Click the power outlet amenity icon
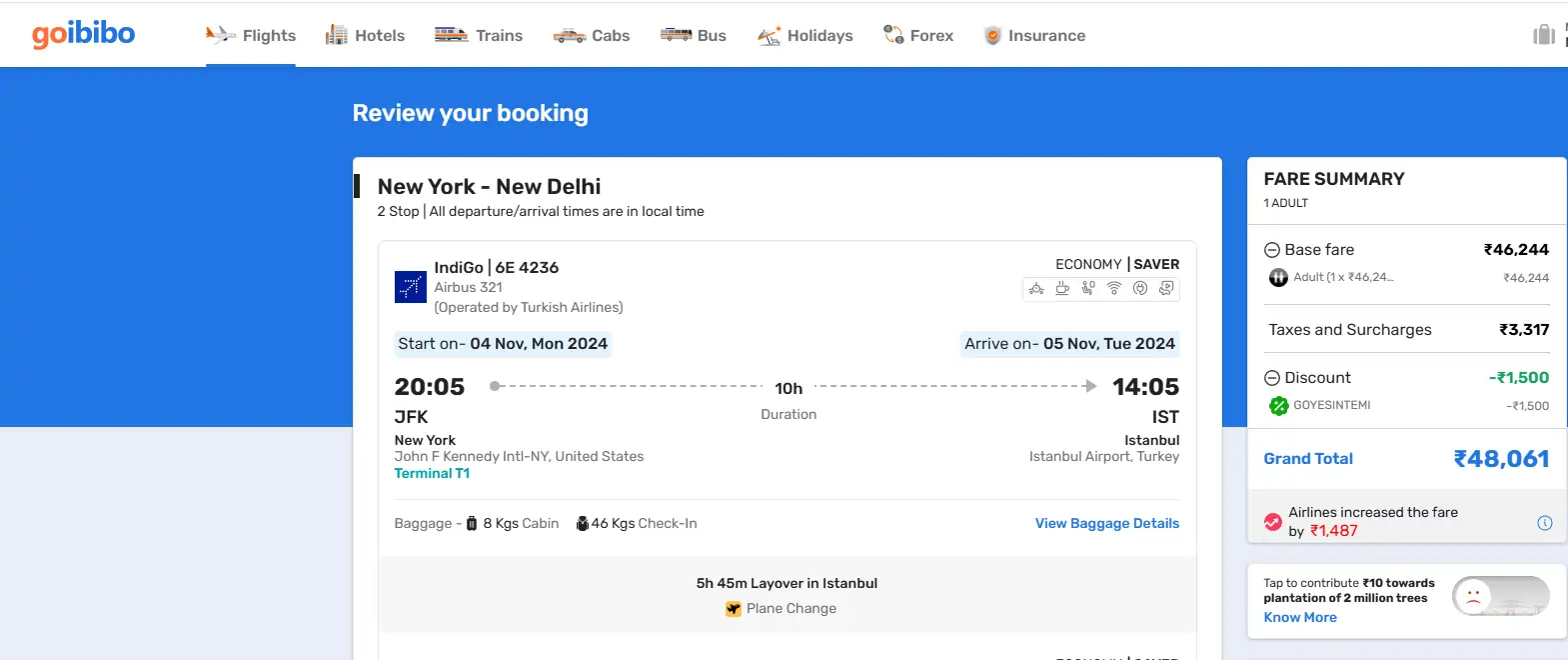The height and width of the screenshot is (660, 1568). (1140, 288)
